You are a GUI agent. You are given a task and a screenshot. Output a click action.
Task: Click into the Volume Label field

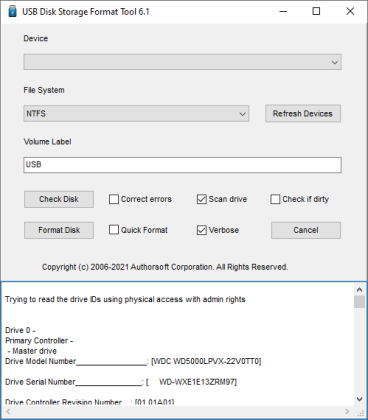(182, 165)
